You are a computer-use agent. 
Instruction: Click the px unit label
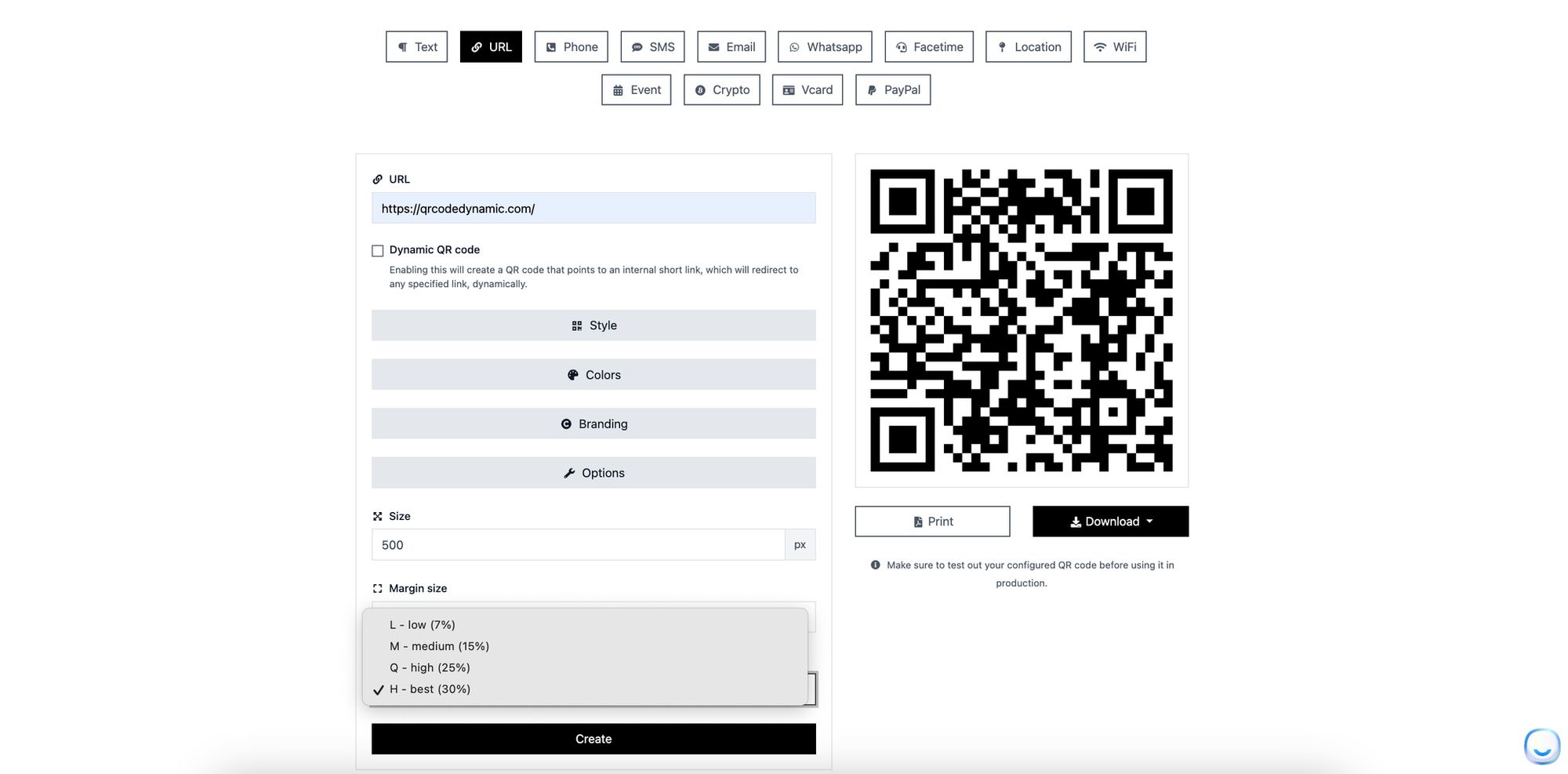pyautogui.click(x=800, y=545)
